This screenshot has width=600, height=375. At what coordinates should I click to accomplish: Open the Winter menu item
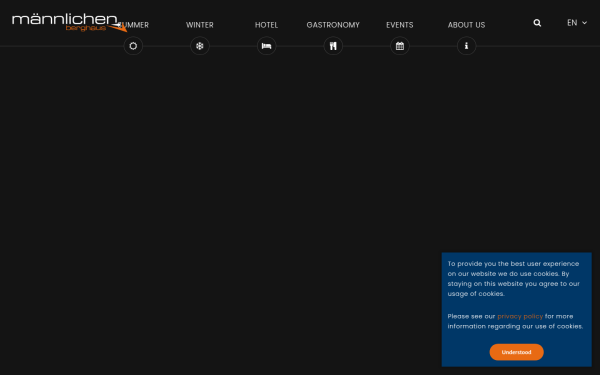point(200,25)
